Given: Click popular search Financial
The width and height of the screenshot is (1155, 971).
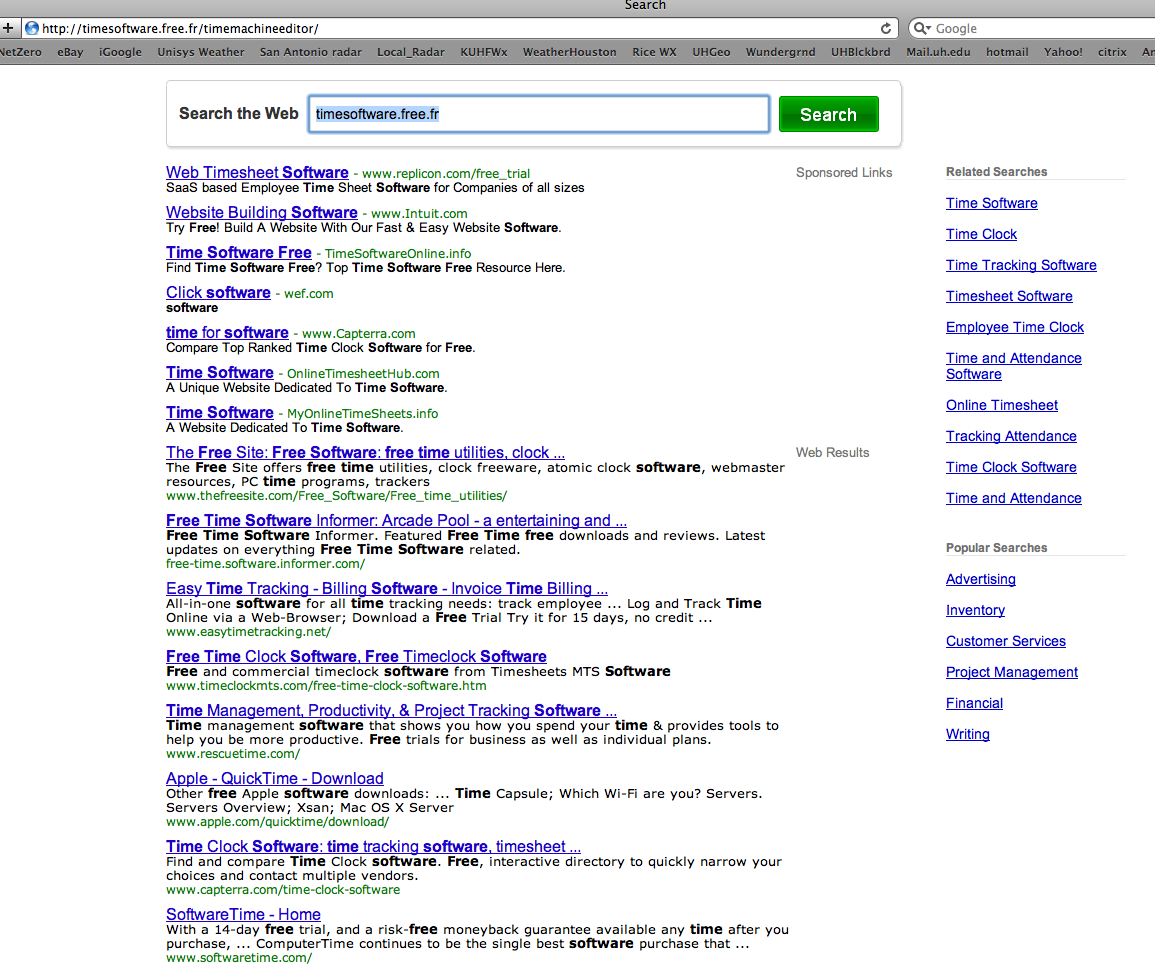Looking at the screenshot, I should (974, 703).
